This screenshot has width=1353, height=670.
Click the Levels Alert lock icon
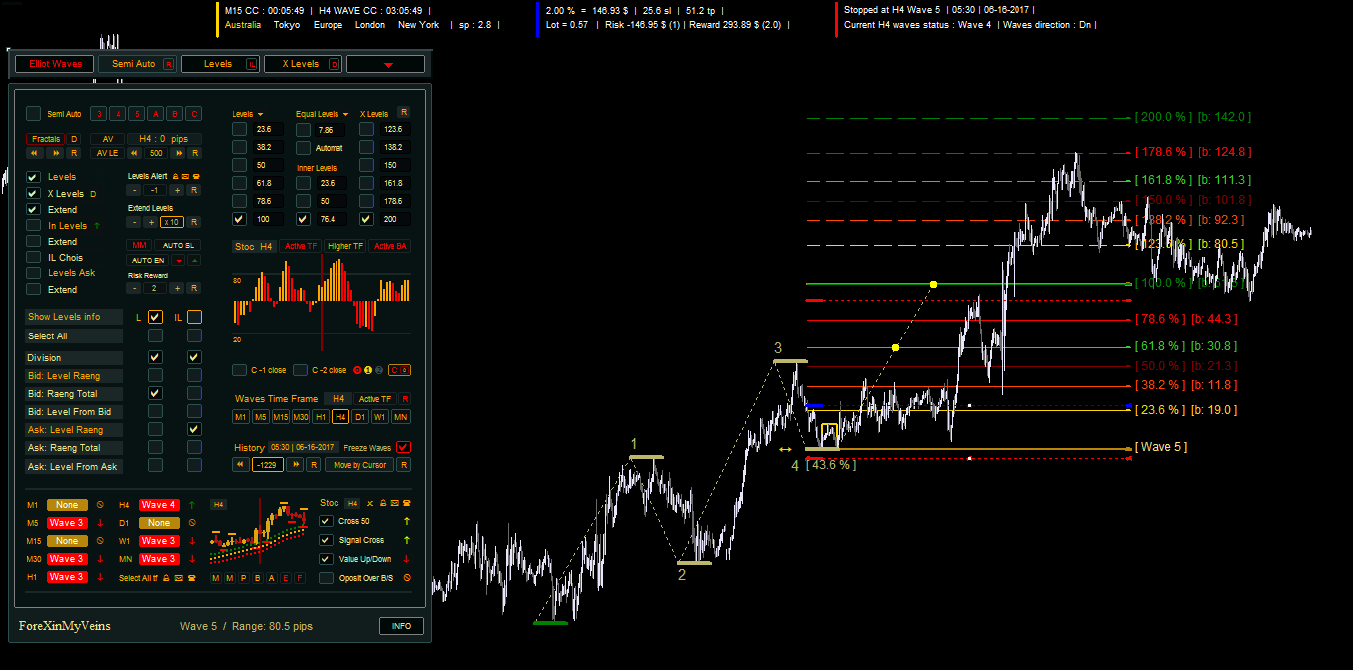[x=175, y=176]
